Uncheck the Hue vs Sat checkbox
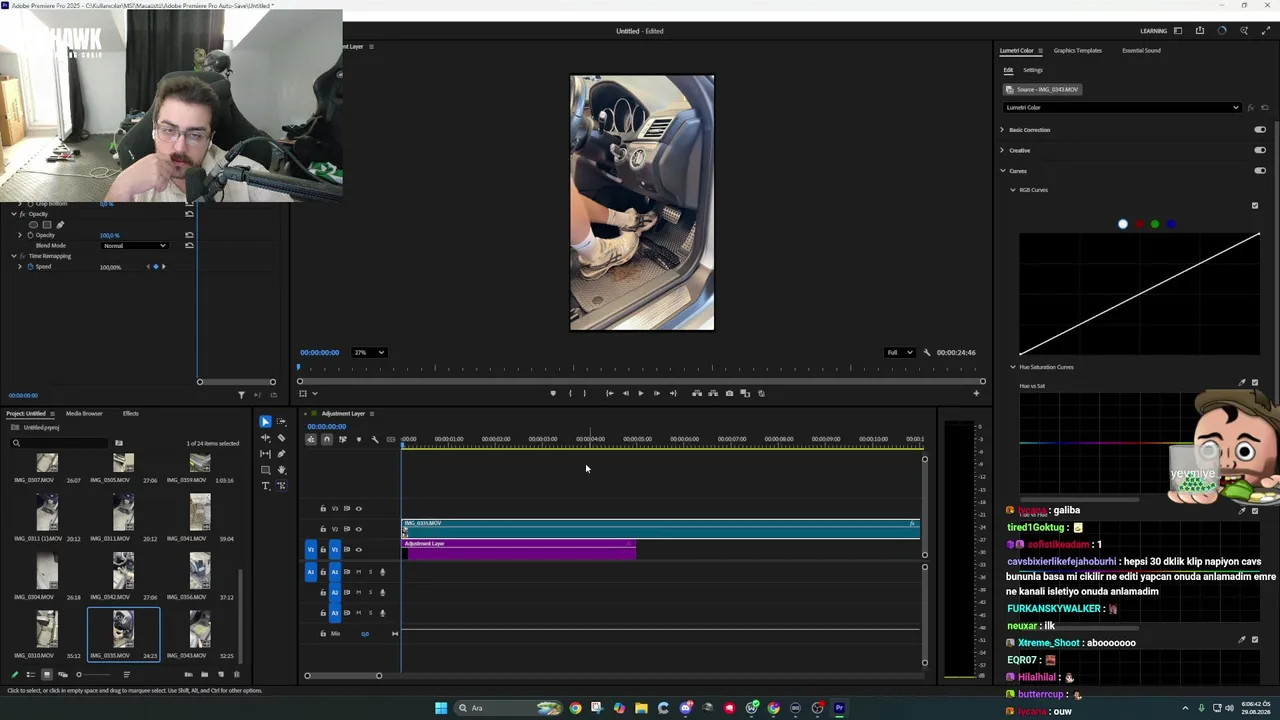The height and width of the screenshot is (720, 1280). (1255, 382)
